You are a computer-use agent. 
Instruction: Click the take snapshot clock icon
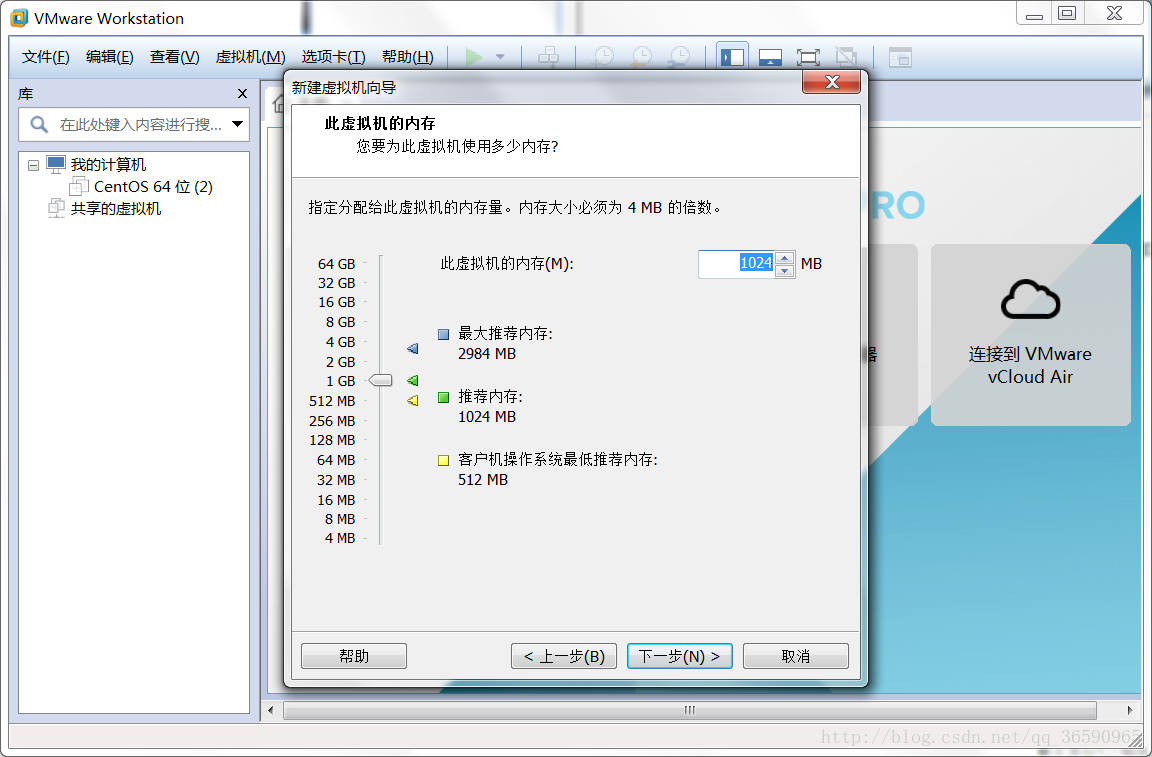pyautogui.click(x=603, y=57)
